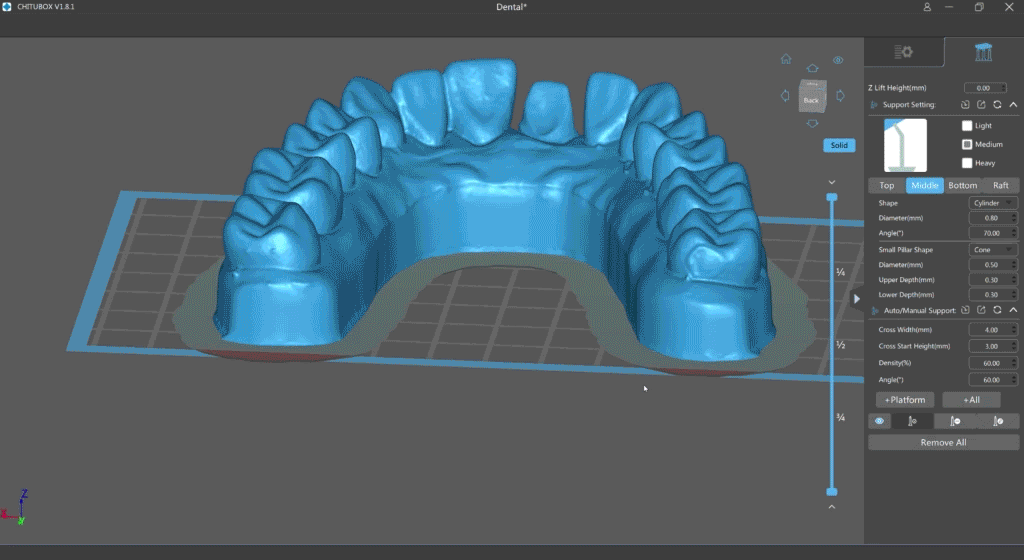Collapse the right panel with side arrow
Viewport: 1024px width, 560px height.
857,298
